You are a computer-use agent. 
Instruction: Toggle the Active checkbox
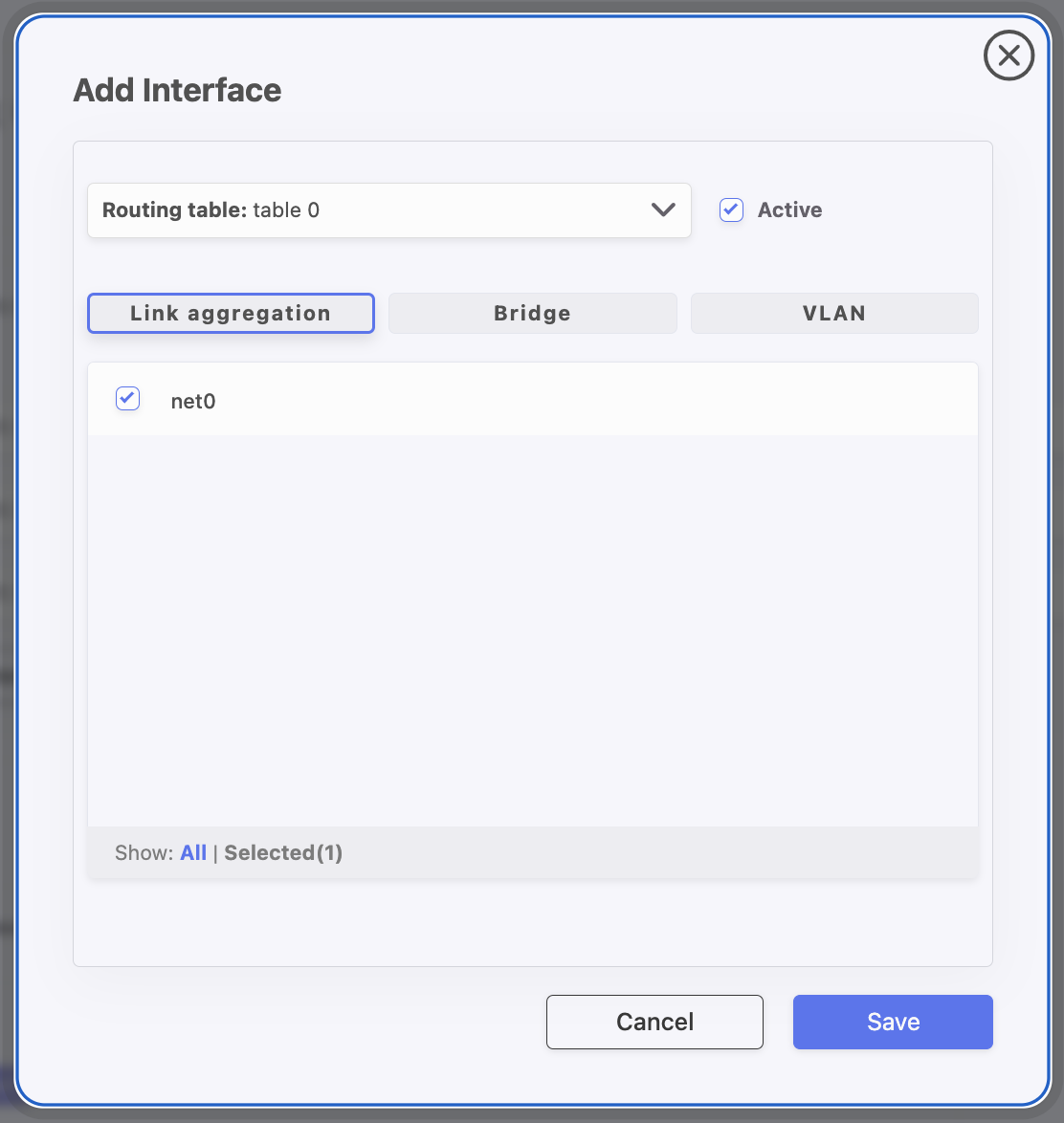(731, 210)
